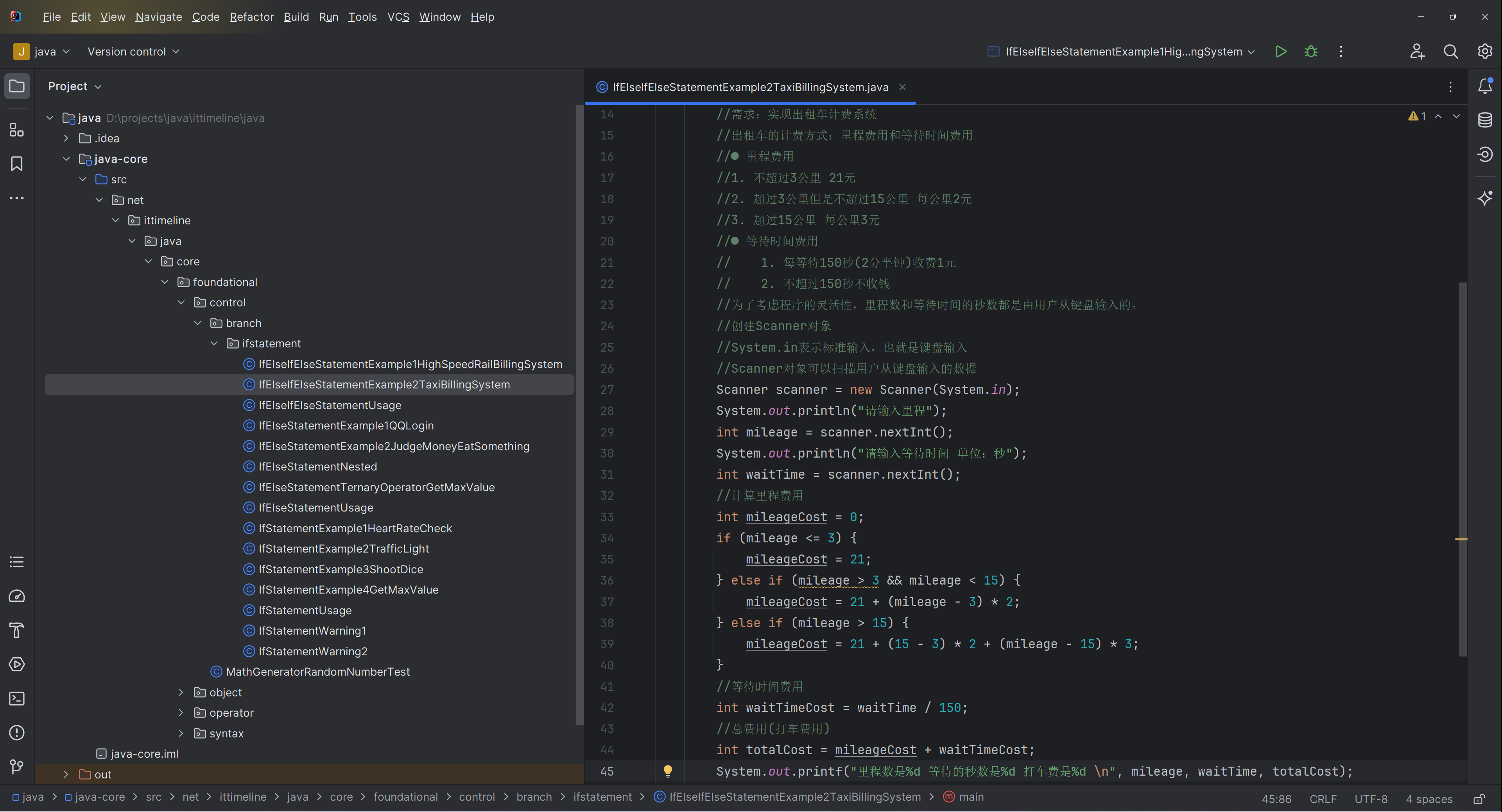Image resolution: width=1502 pixels, height=812 pixels.
Task: Open the run configuration selector dropdown
Action: (x=1121, y=51)
